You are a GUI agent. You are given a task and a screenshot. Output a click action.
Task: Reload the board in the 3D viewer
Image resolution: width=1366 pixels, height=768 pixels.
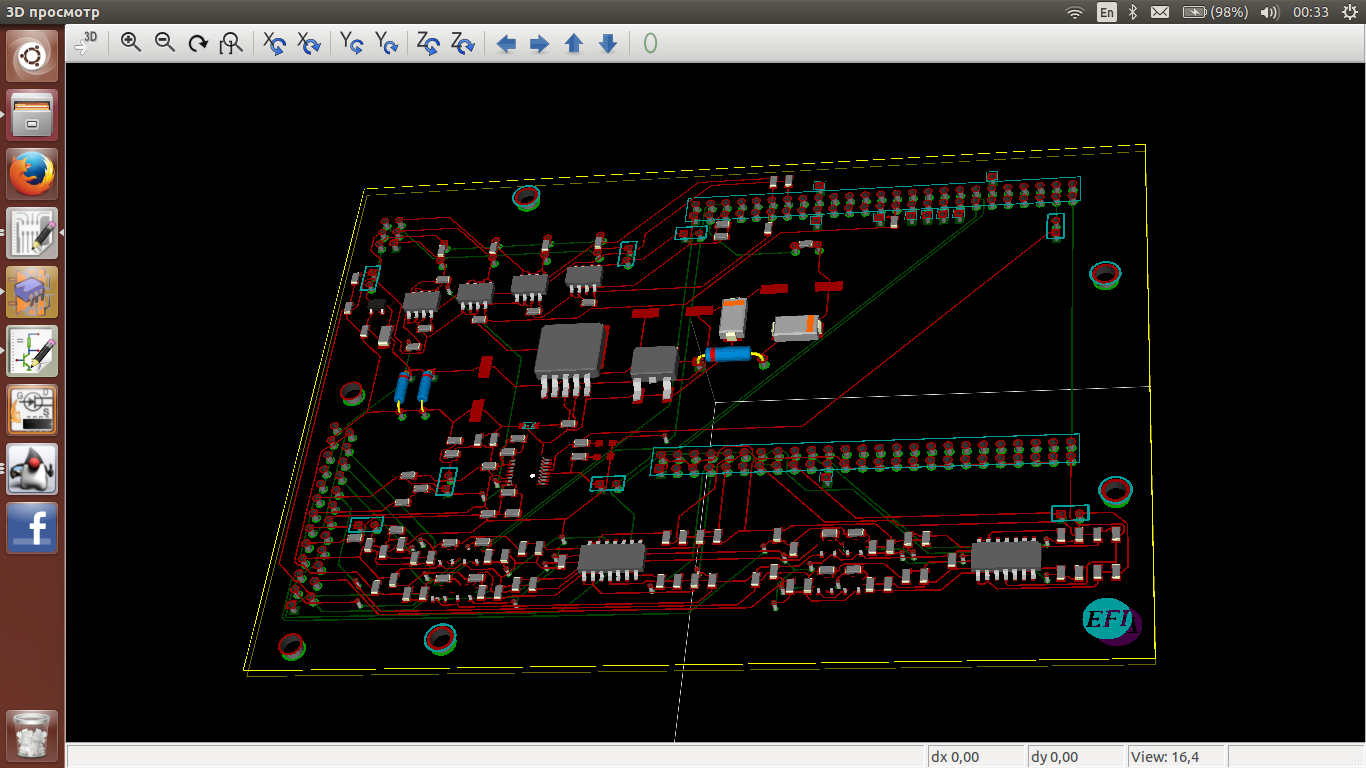[x=87, y=42]
